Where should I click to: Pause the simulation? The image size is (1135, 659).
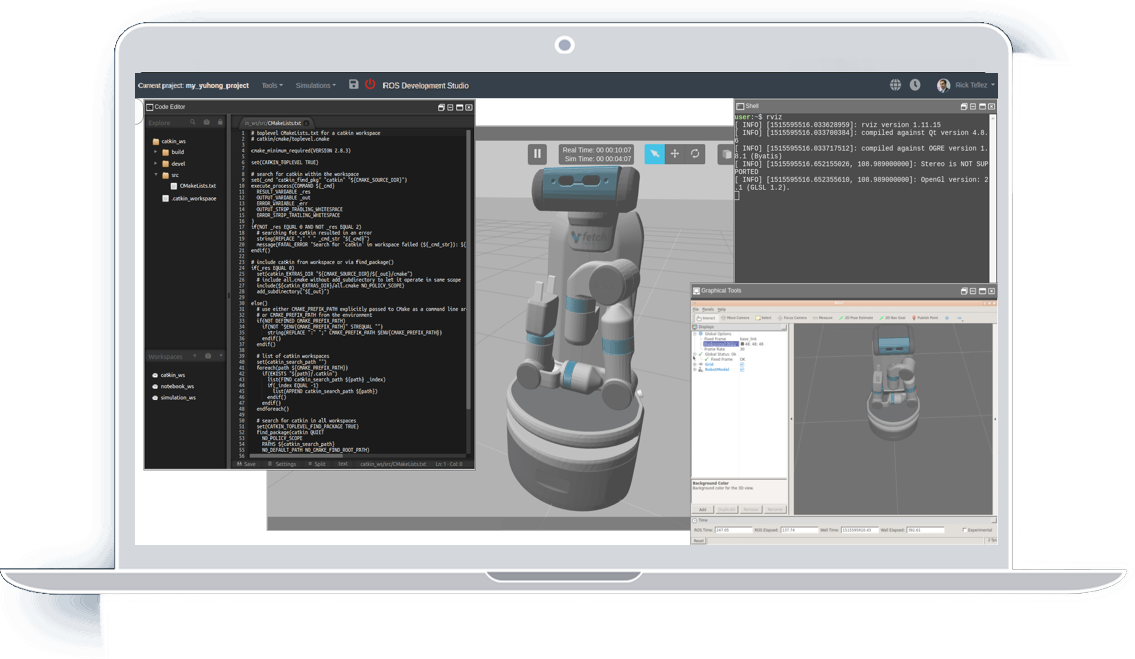[x=537, y=154]
